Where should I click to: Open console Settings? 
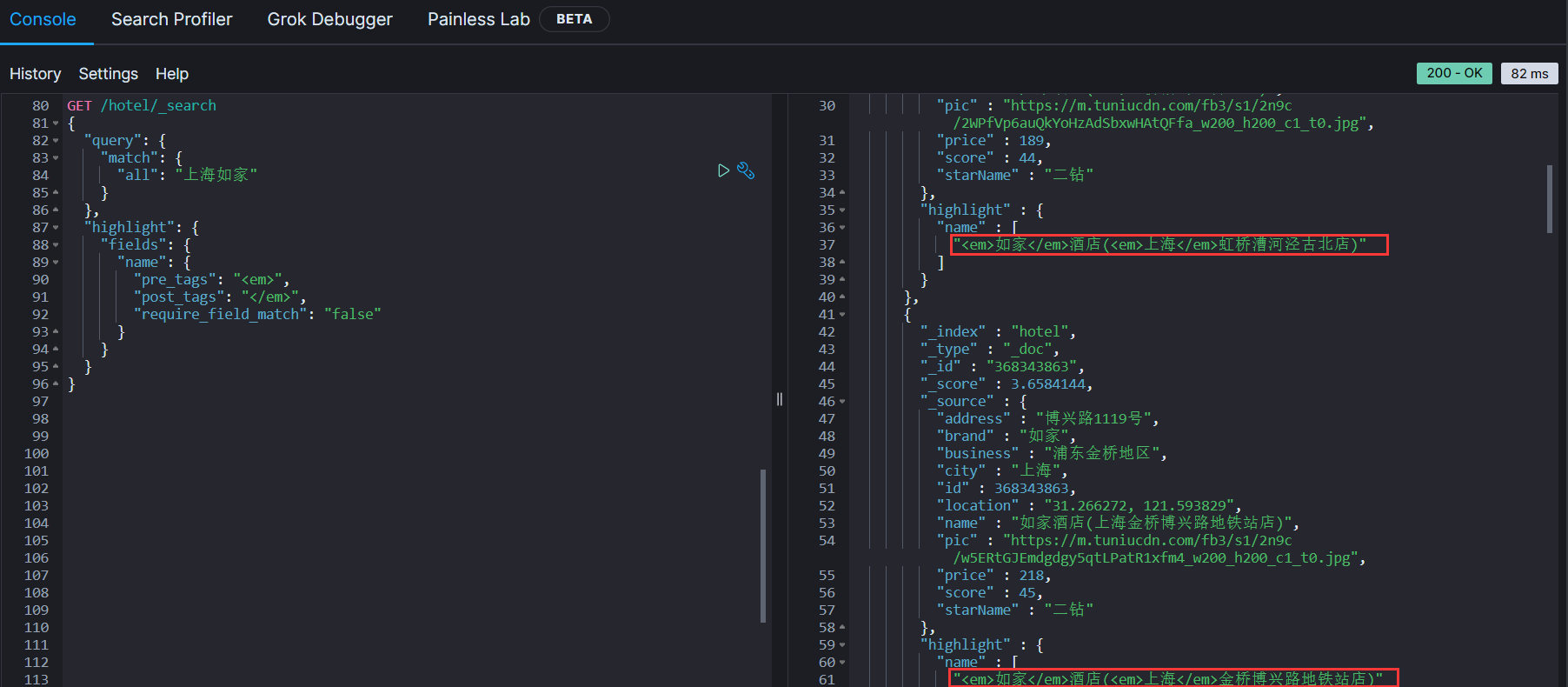point(108,74)
